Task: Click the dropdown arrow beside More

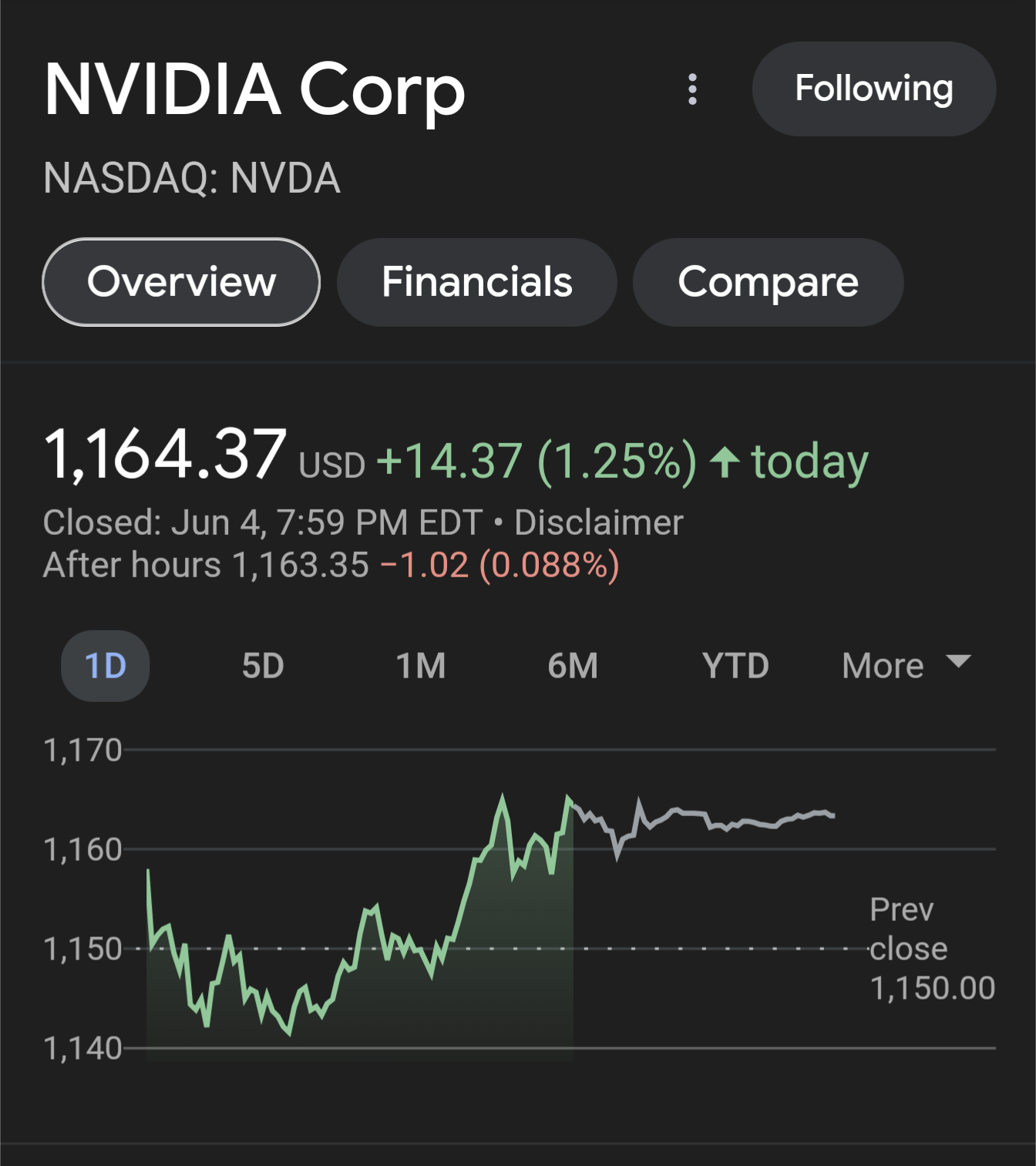Action: [958, 662]
